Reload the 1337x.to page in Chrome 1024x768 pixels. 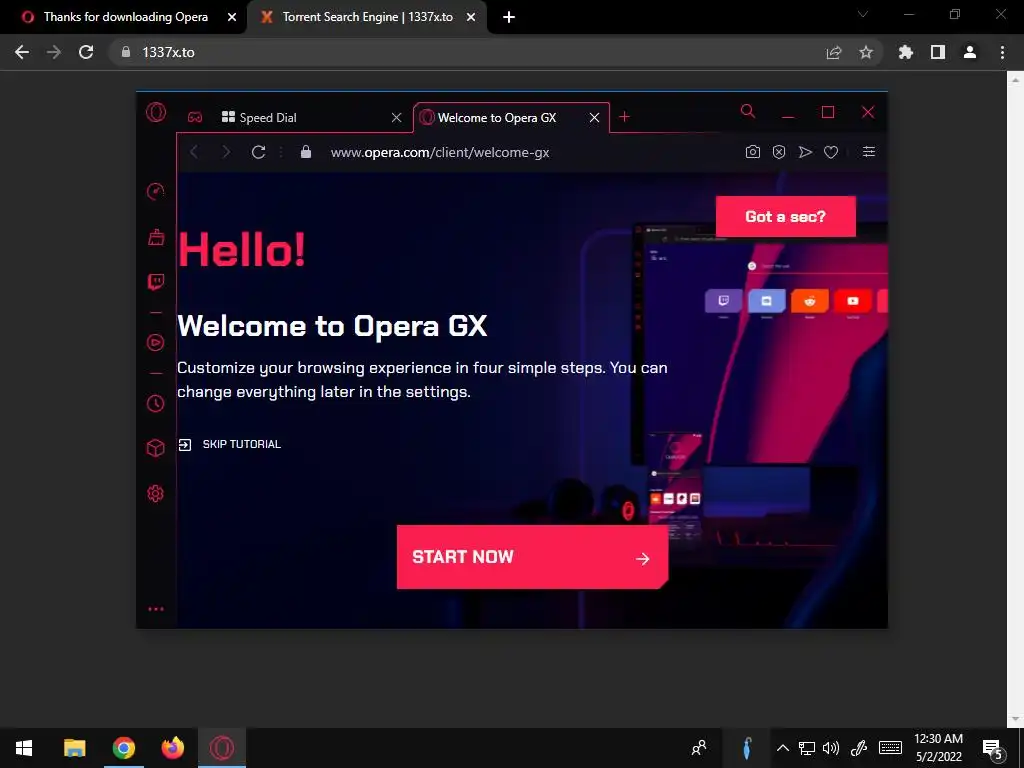[86, 52]
